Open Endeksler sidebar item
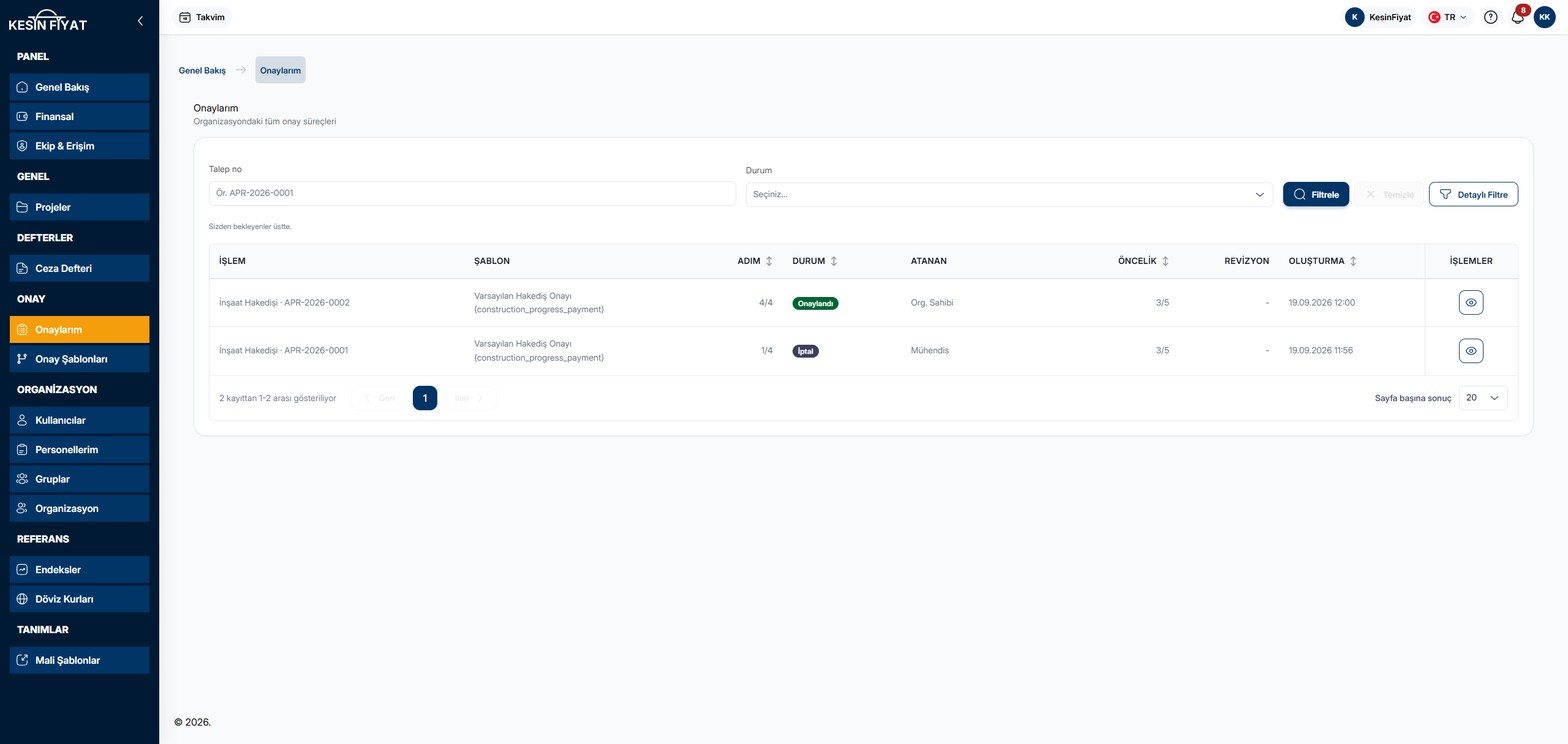The height and width of the screenshot is (744, 1568). [79, 570]
